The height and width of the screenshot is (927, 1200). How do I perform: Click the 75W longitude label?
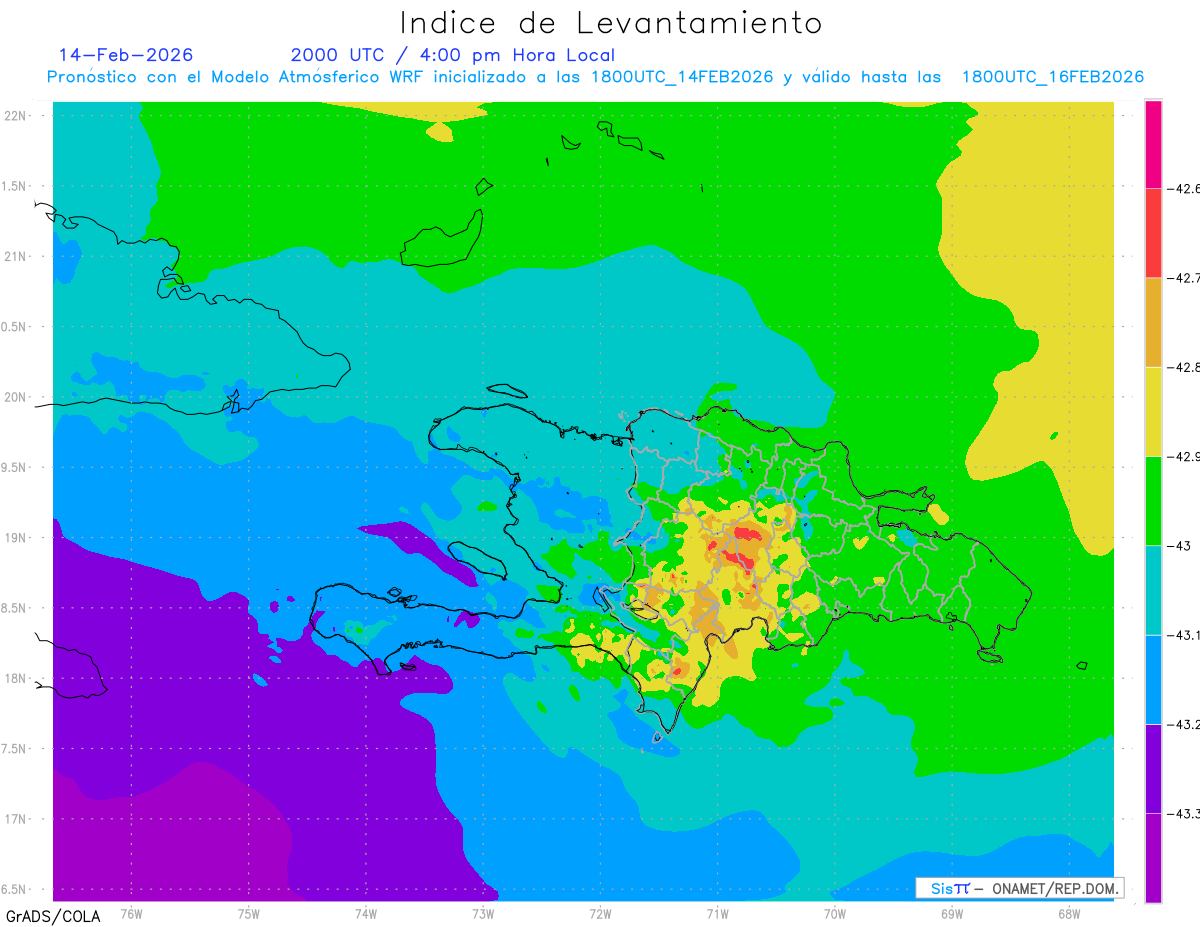[248, 913]
